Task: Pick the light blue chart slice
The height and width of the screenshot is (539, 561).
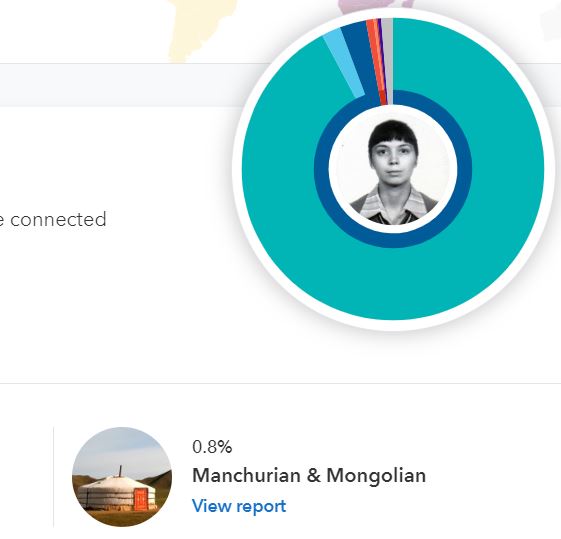Action: point(343,64)
